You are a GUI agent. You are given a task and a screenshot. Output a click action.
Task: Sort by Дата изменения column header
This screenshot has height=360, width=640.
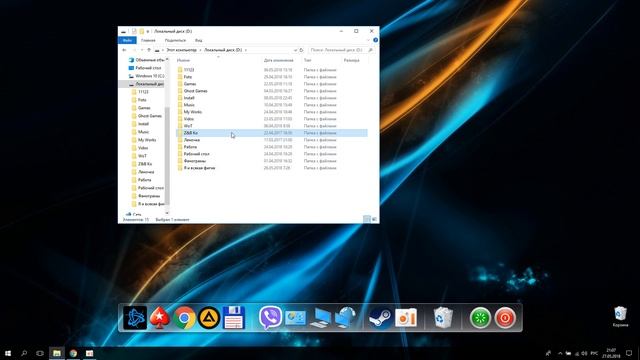[279, 60]
